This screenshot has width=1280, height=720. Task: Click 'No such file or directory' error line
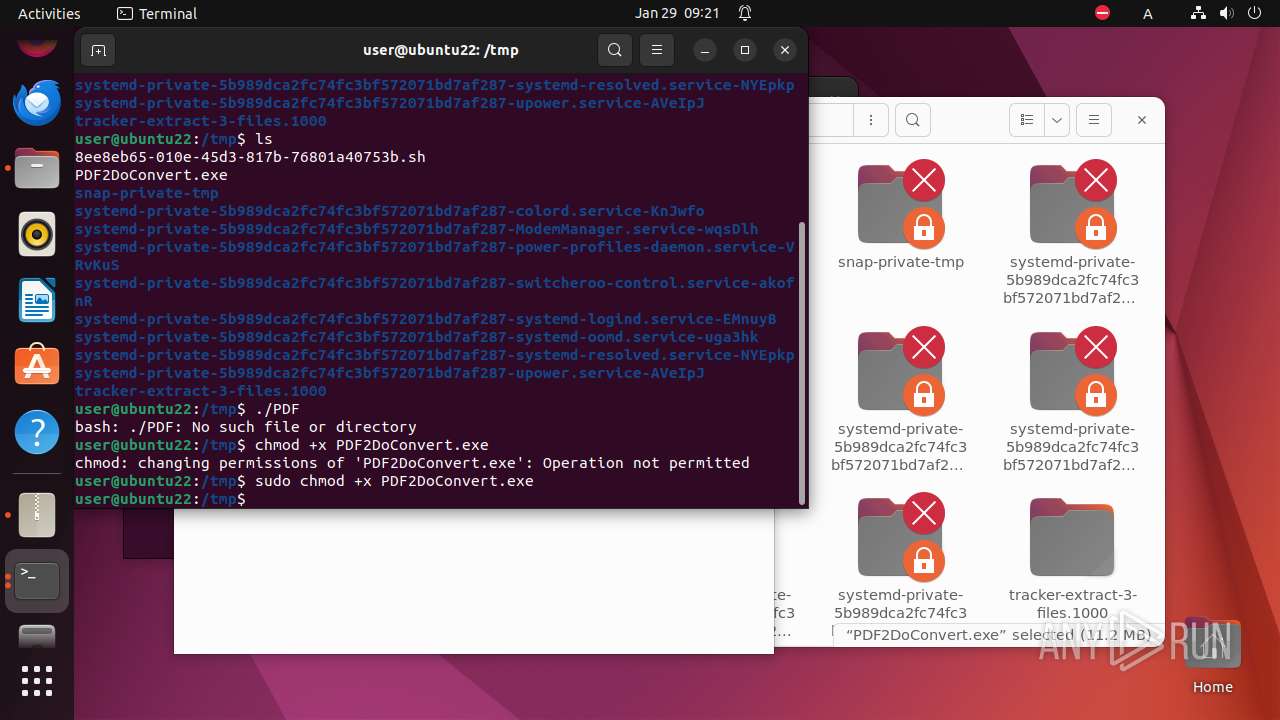(246, 427)
